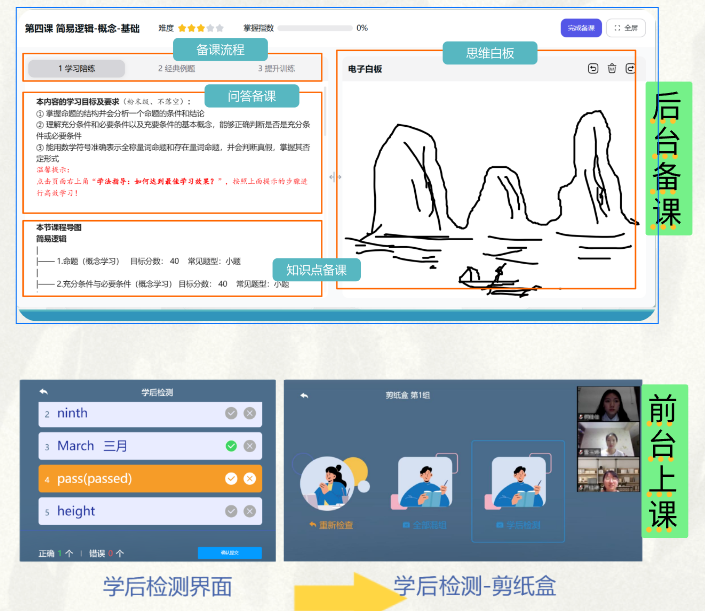Set difficulty to the fifth star

tap(219, 28)
